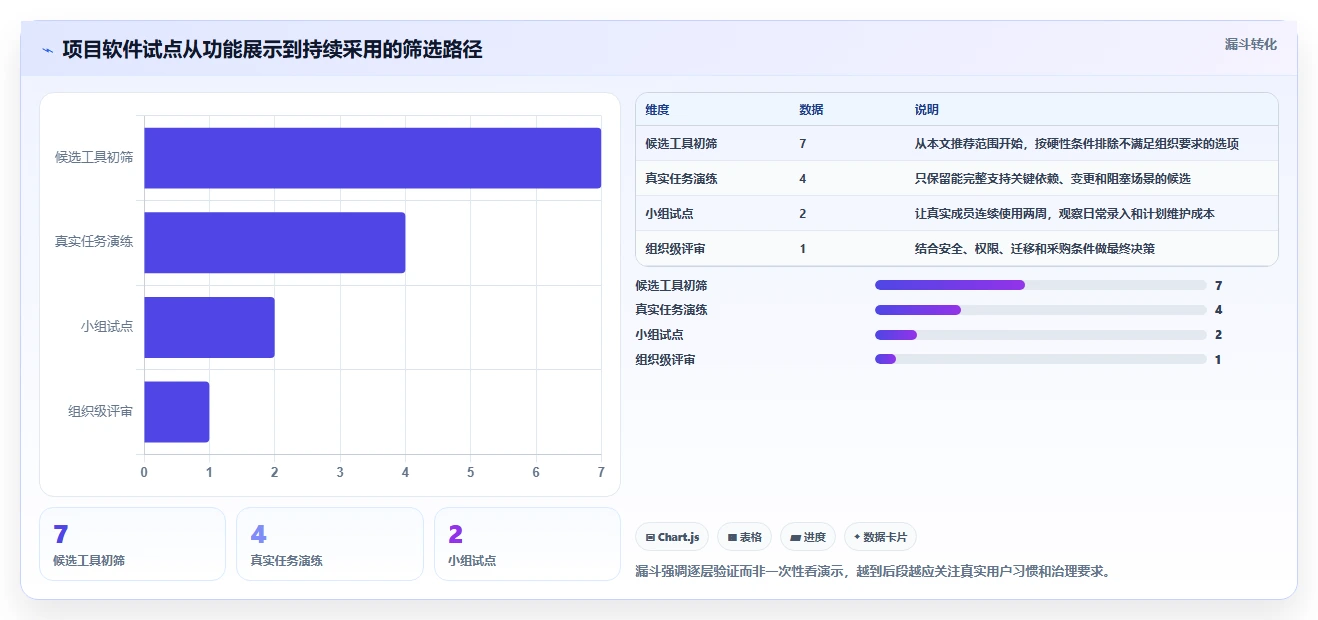This screenshot has height=620, width=1318.
Task: Click the 候选工具初筛 label in progress list
Action: tap(671, 285)
